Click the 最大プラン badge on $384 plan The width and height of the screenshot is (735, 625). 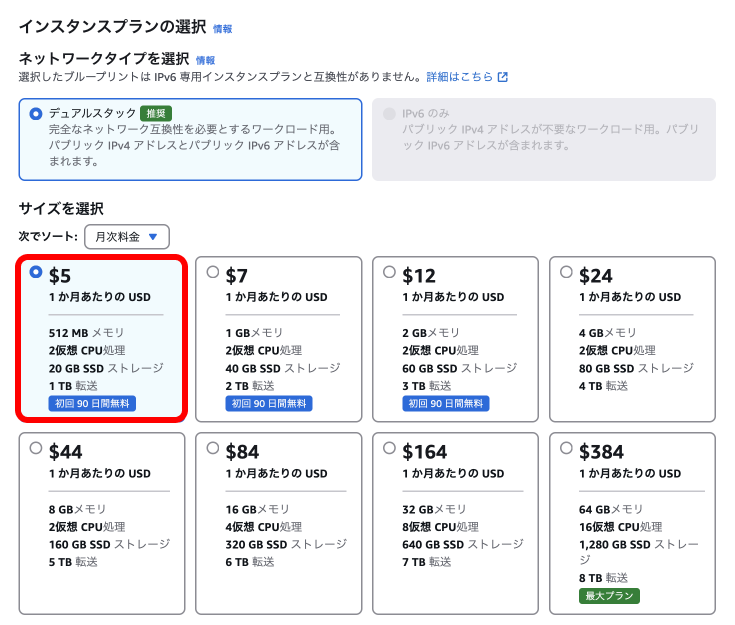[x=609, y=596]
